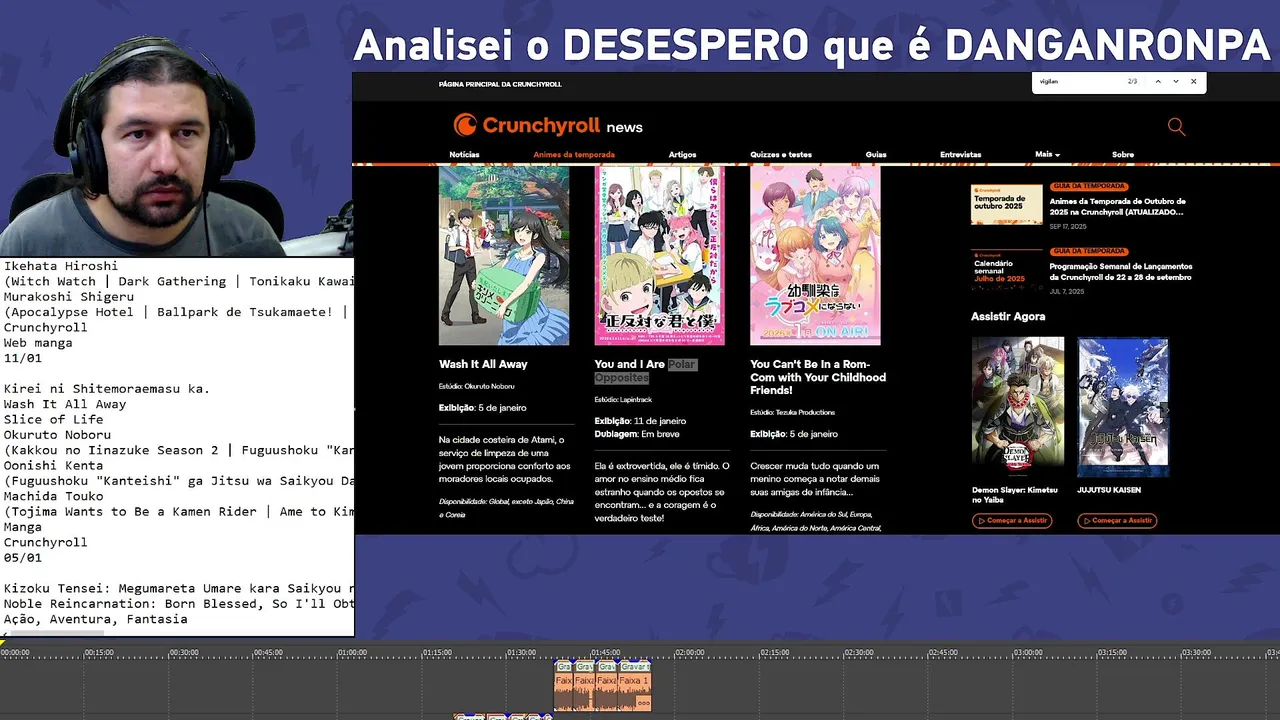Open the Artigos menu item

point(682,155)
